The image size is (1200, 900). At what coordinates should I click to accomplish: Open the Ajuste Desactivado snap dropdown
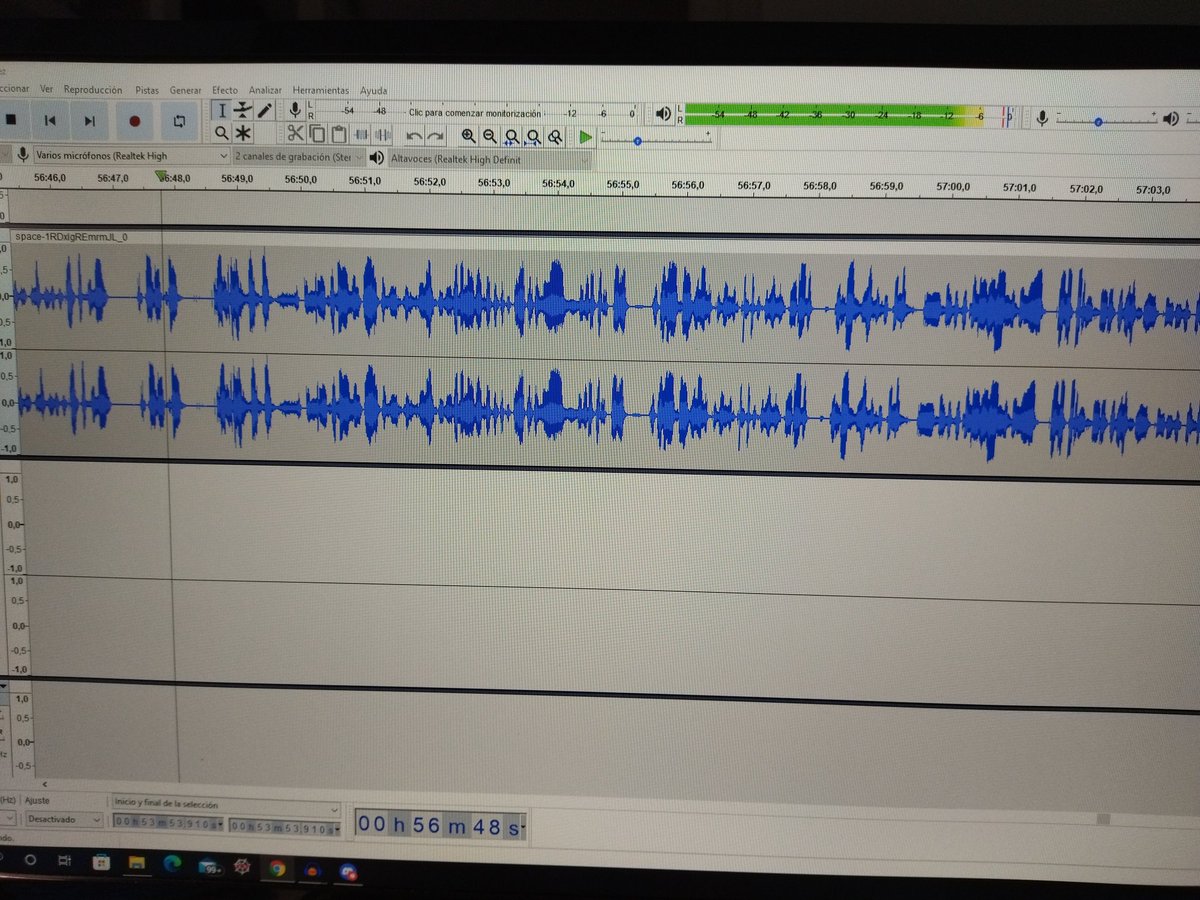(x=63, y=819)
